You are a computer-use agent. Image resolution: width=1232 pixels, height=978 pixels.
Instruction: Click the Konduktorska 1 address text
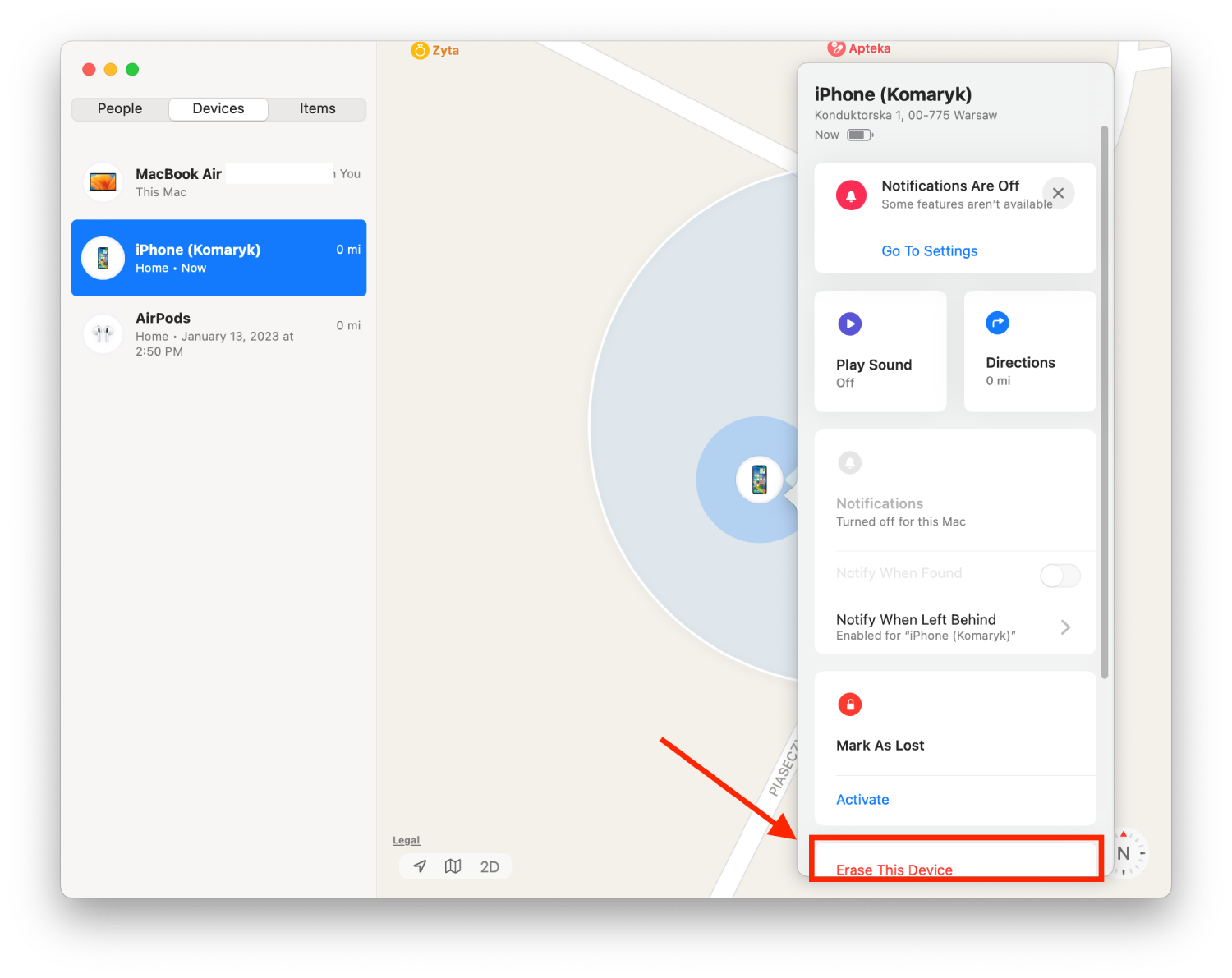click(x=905, y=115)
